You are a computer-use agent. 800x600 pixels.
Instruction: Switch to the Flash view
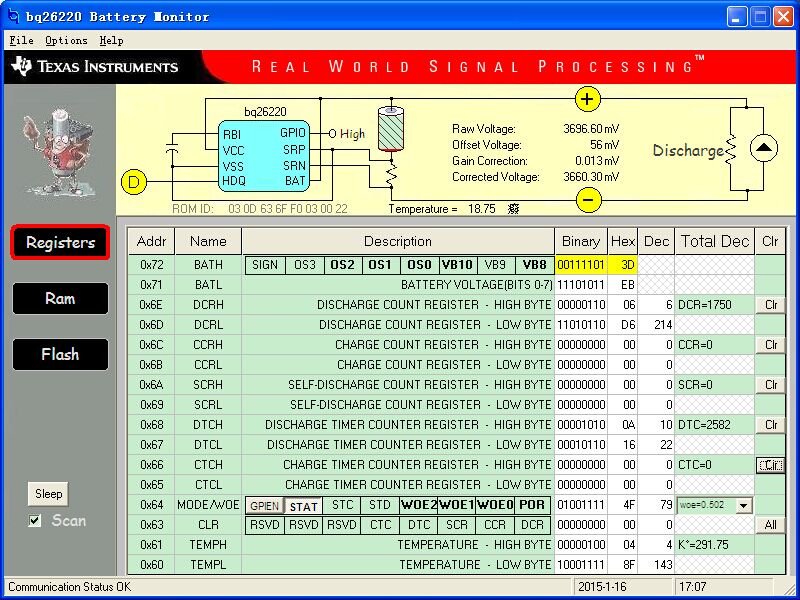click(60, 354)
